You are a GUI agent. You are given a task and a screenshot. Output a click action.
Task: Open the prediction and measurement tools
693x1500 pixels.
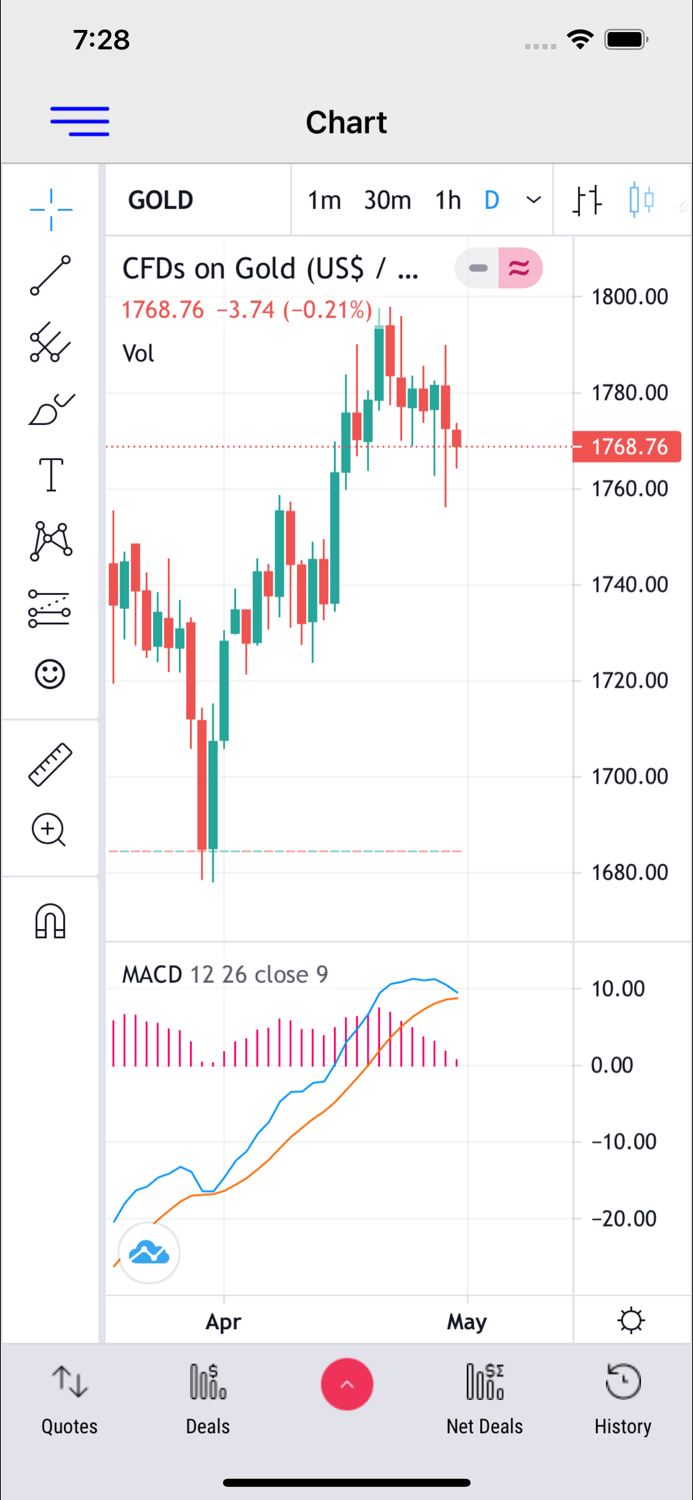(x=50, y=607)
